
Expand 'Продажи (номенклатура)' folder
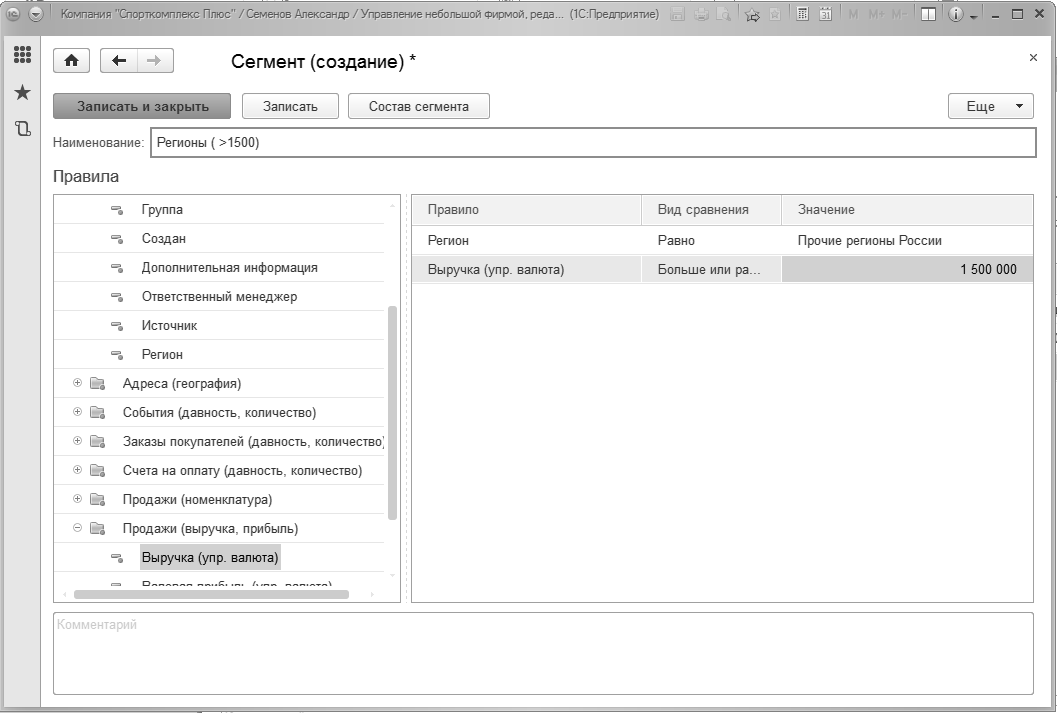pos(78,499)
